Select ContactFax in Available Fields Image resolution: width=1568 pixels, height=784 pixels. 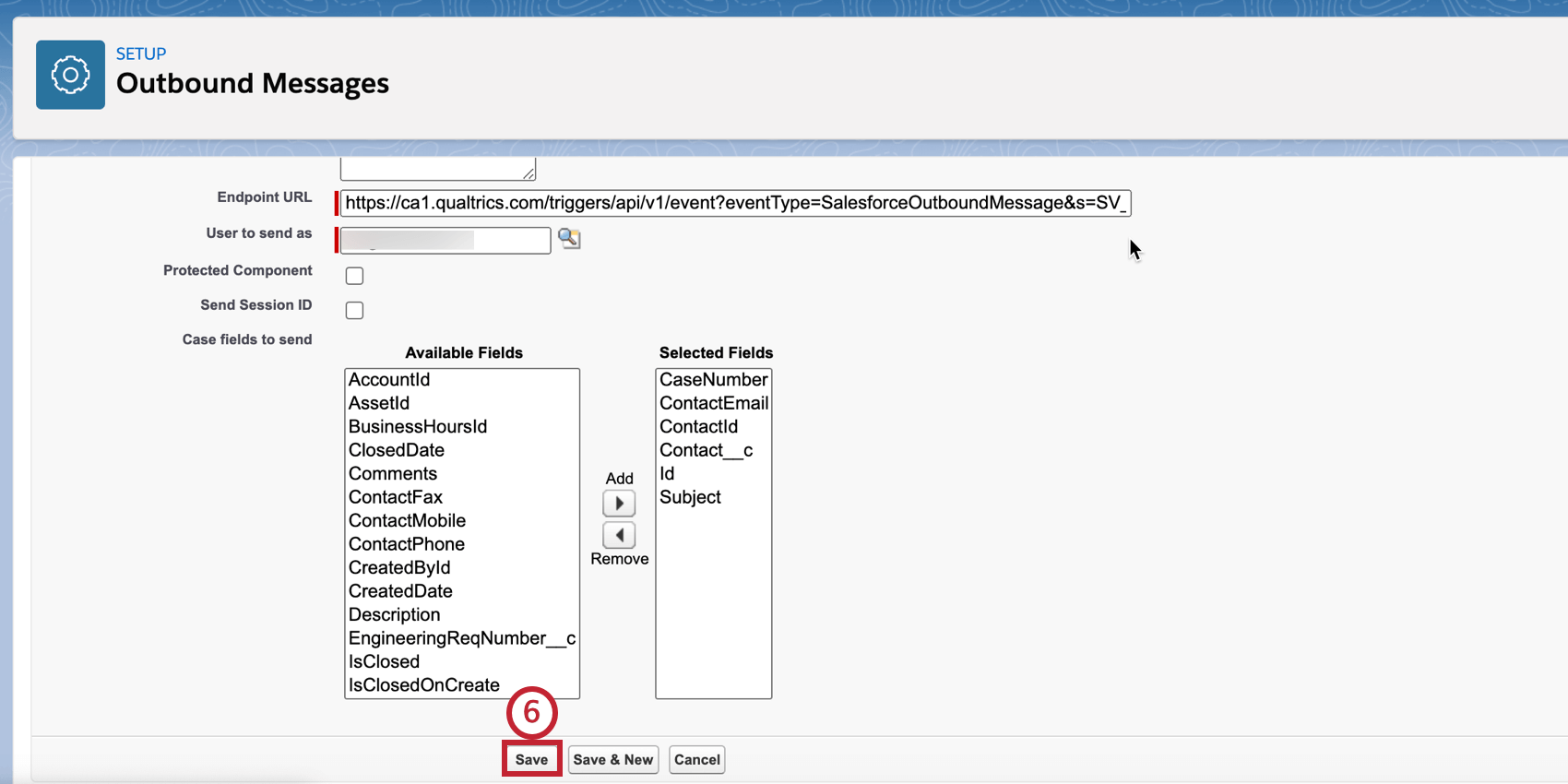coord(462,497)
